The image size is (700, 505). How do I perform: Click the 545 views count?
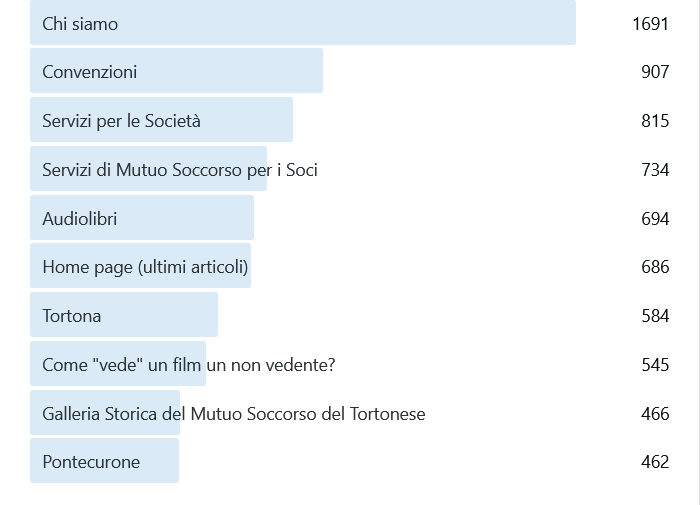click(x=655, y=365)
